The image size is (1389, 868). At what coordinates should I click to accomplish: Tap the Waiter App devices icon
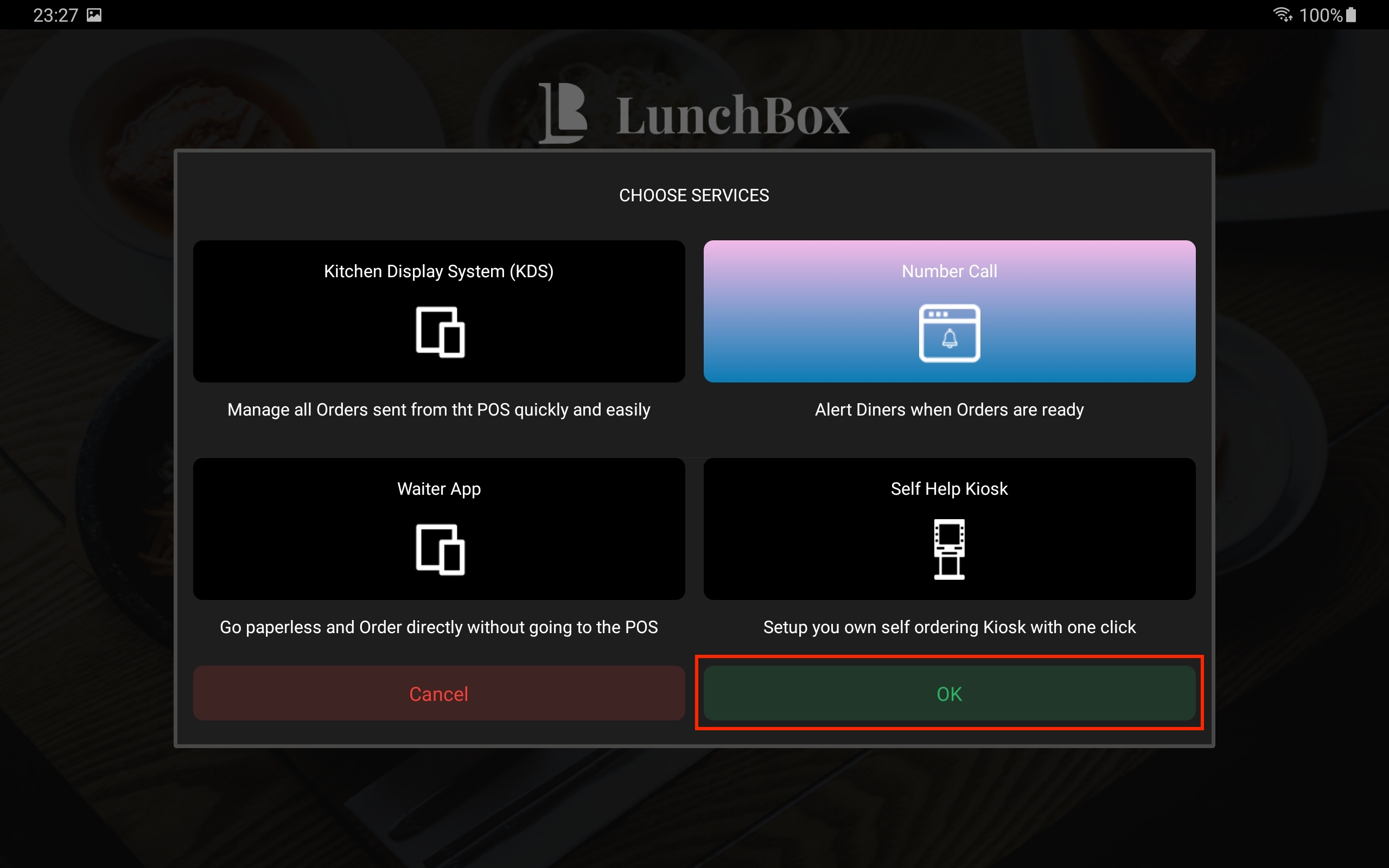point(439,550)
